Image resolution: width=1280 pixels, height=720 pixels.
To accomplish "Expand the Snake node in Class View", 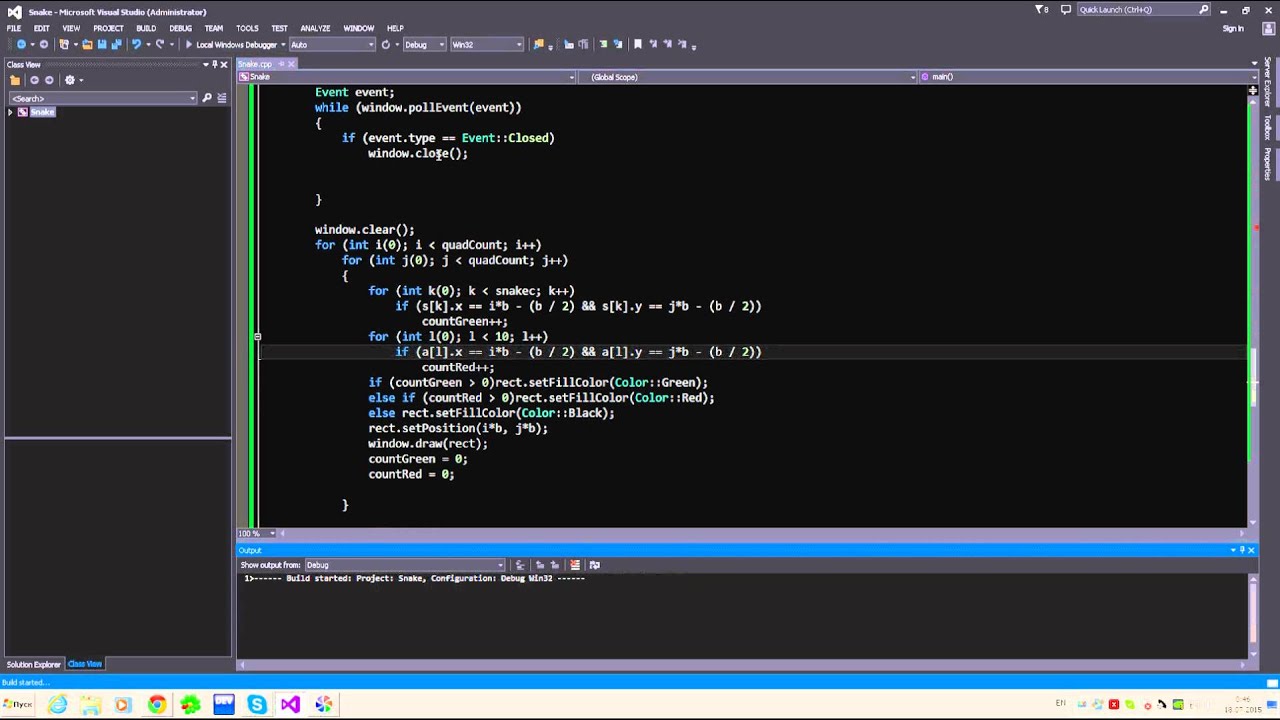I will coord(10,112).
